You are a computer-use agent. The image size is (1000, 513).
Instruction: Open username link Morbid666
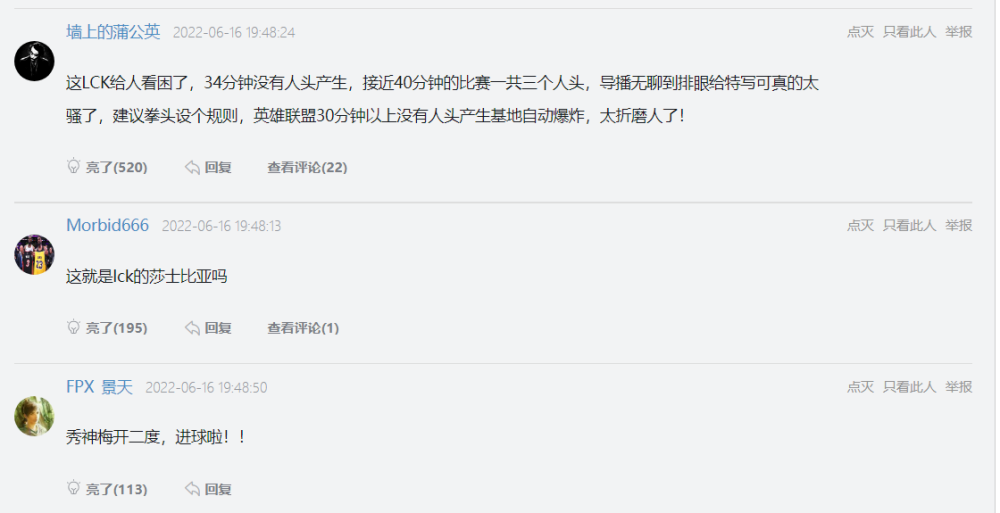click(107, 225)
